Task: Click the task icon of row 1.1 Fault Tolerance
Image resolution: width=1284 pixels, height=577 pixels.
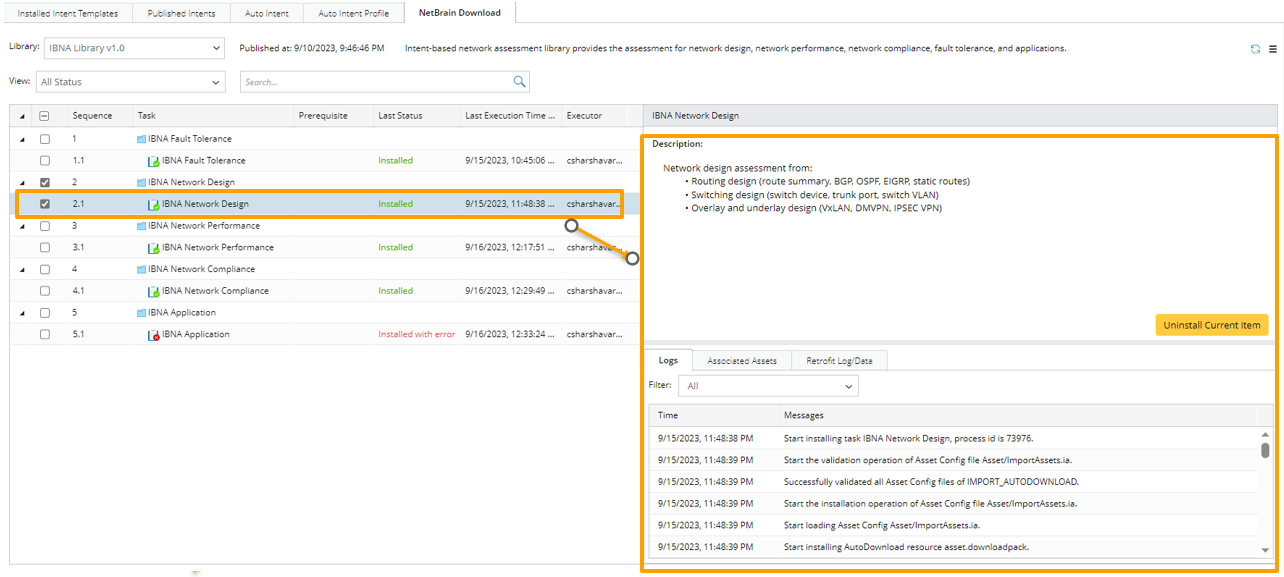Action: pyautogui.click(x=154, y=161)
